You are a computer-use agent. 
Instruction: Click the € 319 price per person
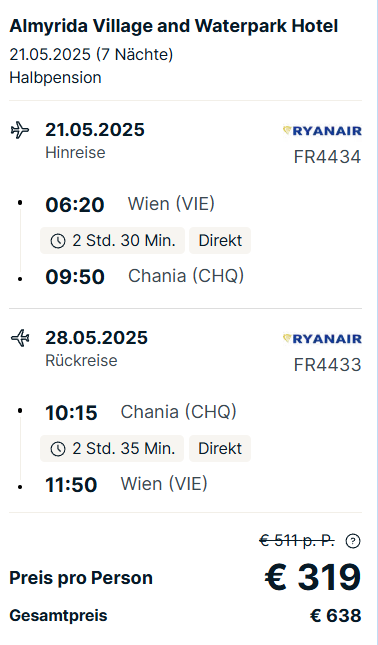tap(313, 577)
